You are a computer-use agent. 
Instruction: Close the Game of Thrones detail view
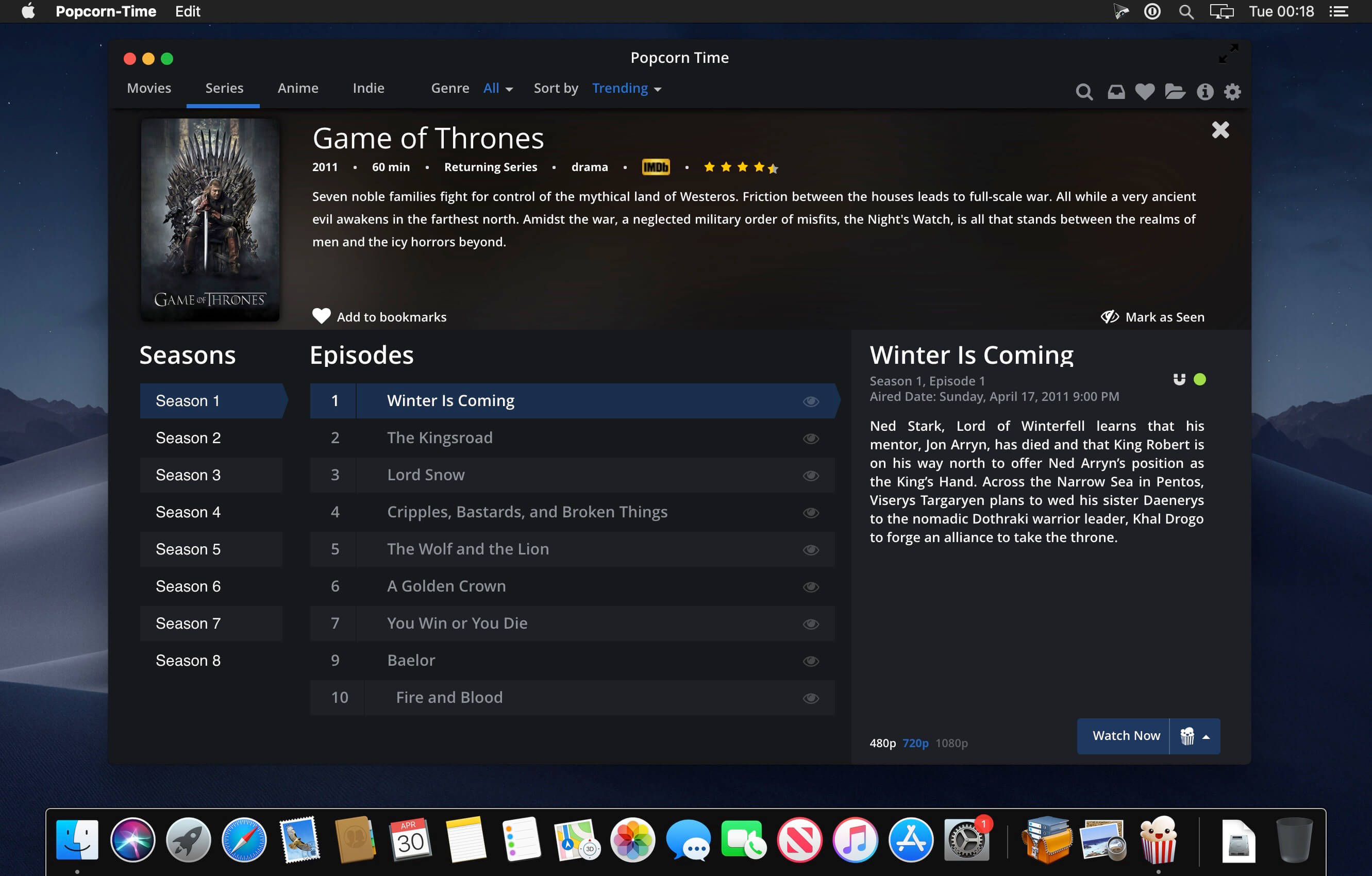point(1220,130)
